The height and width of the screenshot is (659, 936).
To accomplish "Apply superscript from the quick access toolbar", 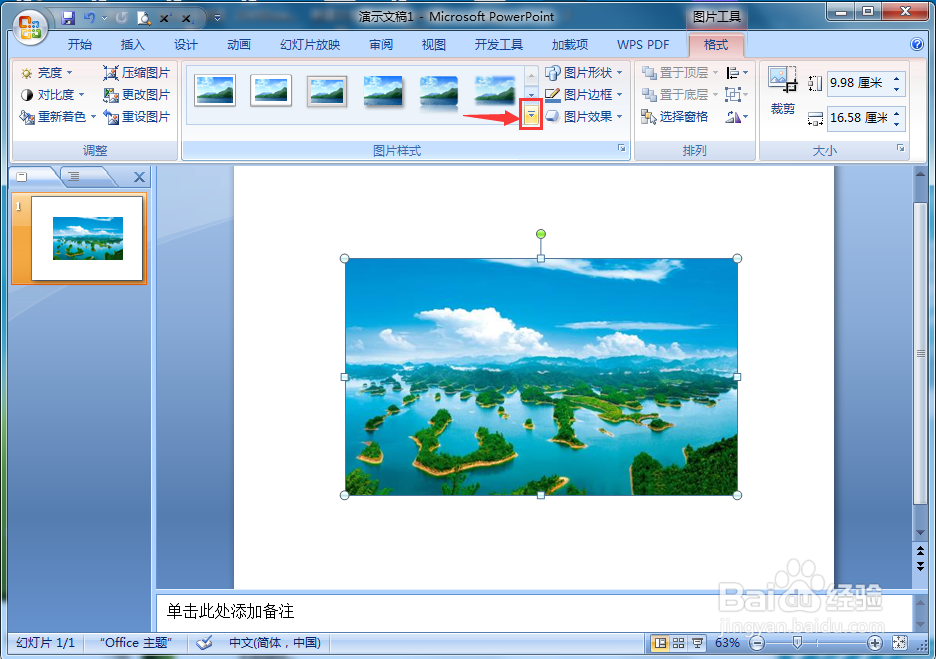I will pyautogui.click(x=165, y=19).
